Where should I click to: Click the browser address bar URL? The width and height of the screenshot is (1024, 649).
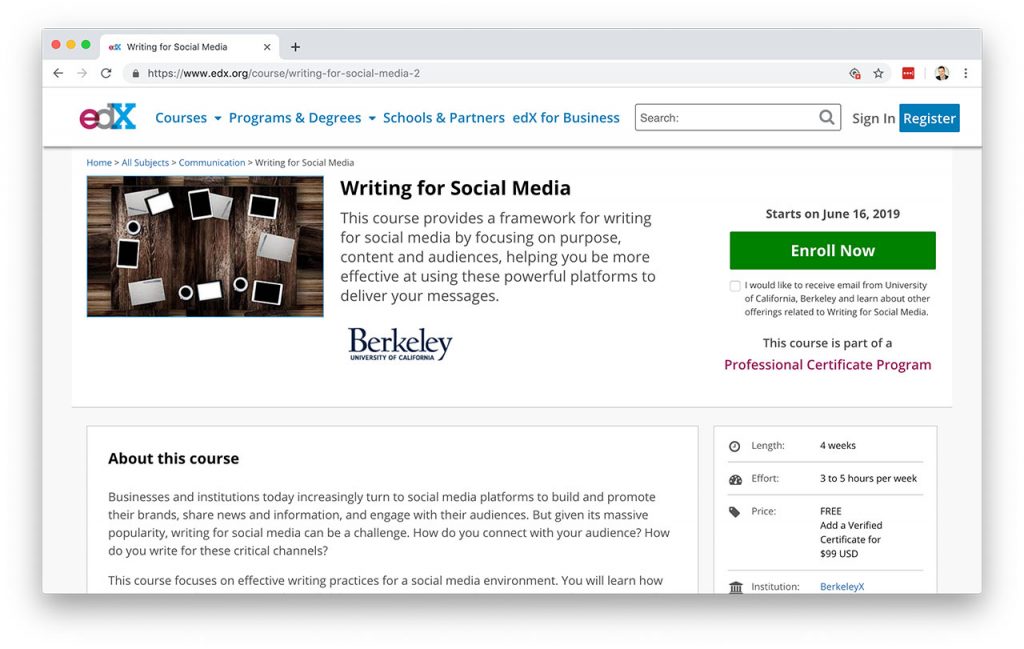pos(283,73)
